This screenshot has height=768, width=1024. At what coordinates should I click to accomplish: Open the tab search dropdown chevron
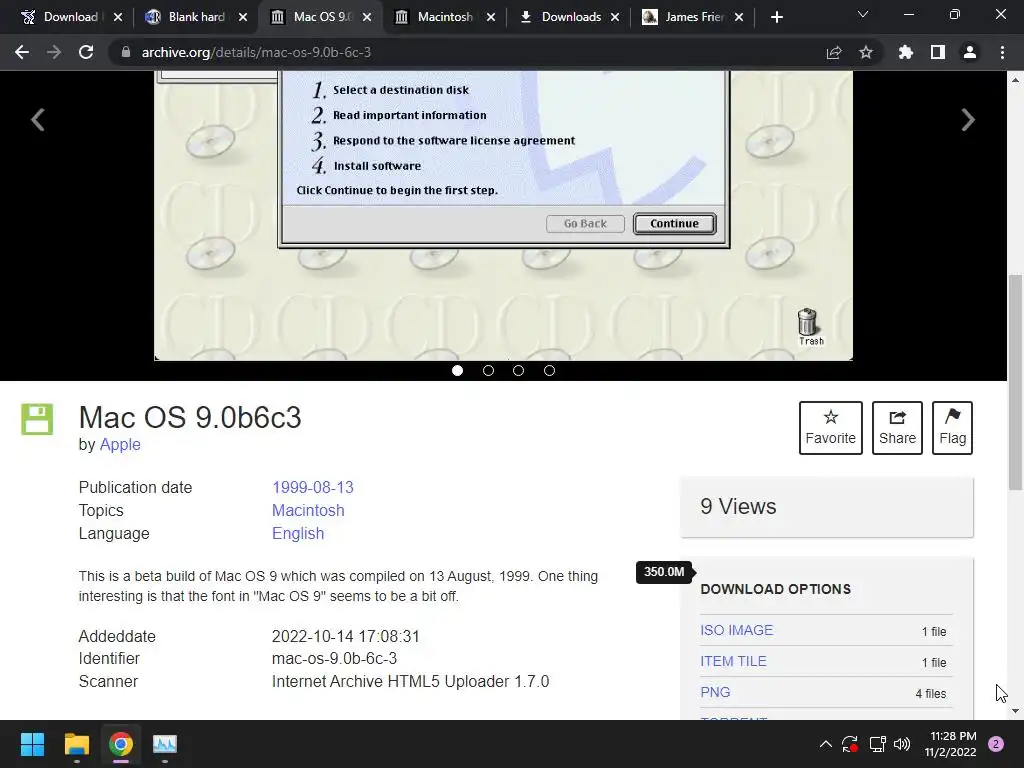point(863,14)
